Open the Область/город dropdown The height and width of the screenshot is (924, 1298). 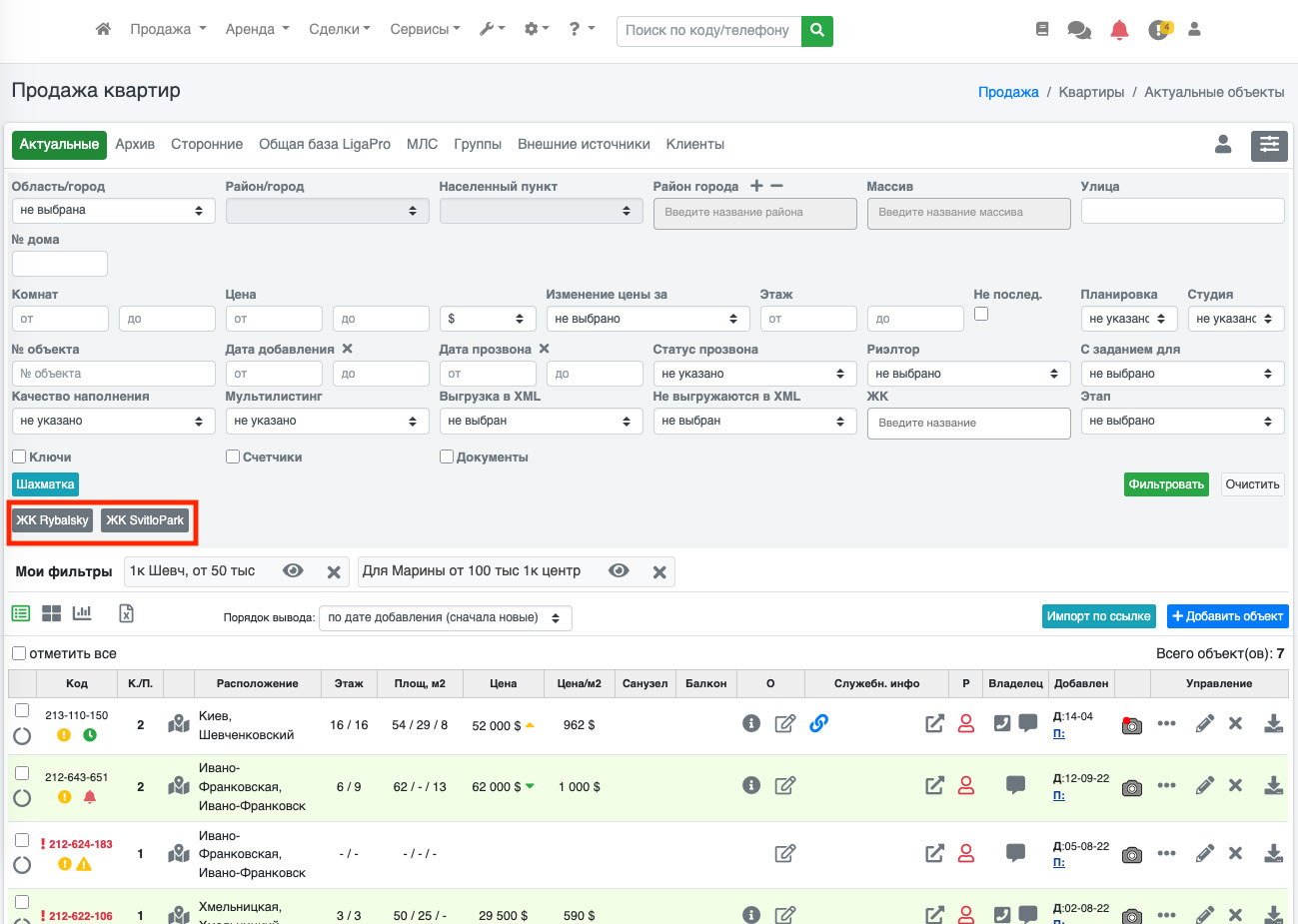[113, 211]
